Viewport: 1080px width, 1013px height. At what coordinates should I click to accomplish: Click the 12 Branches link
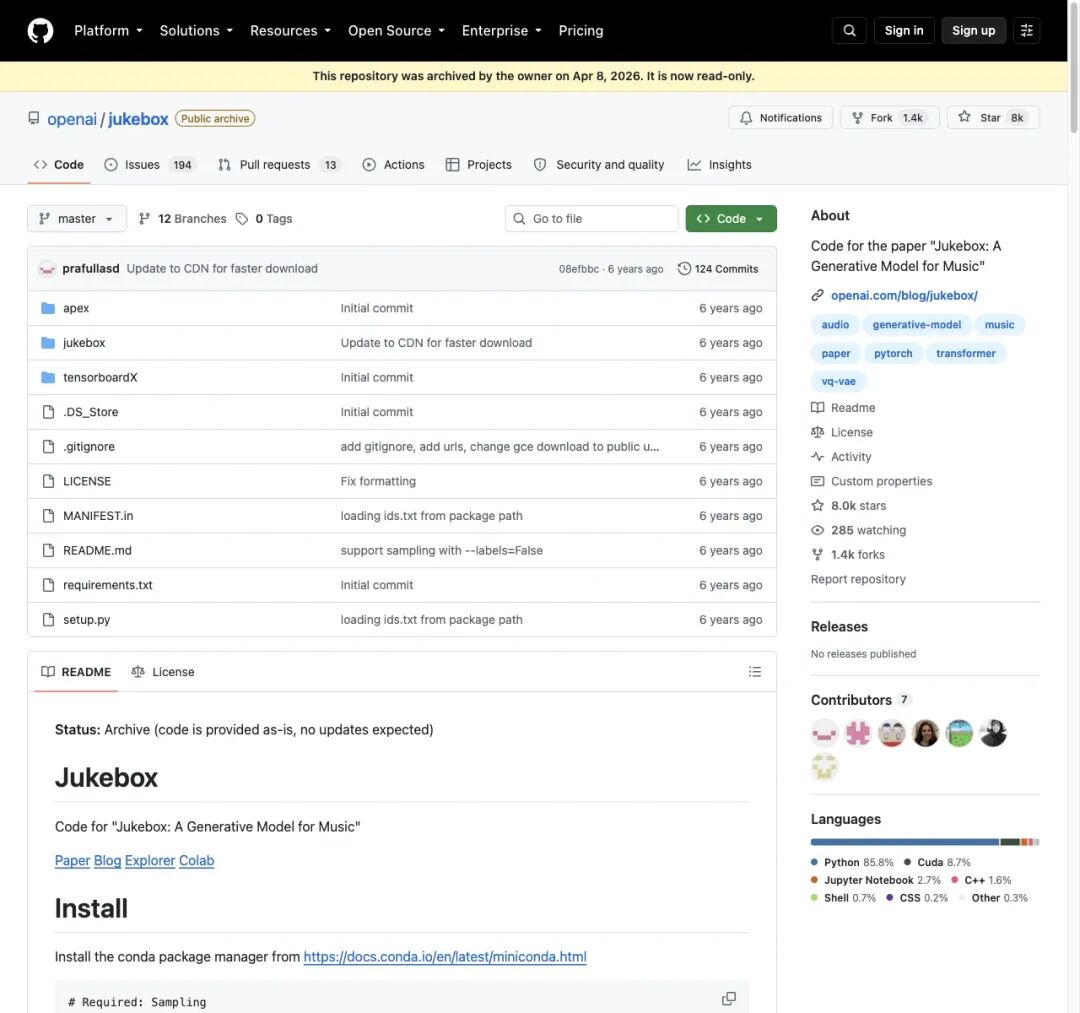[x=183, y=218]
